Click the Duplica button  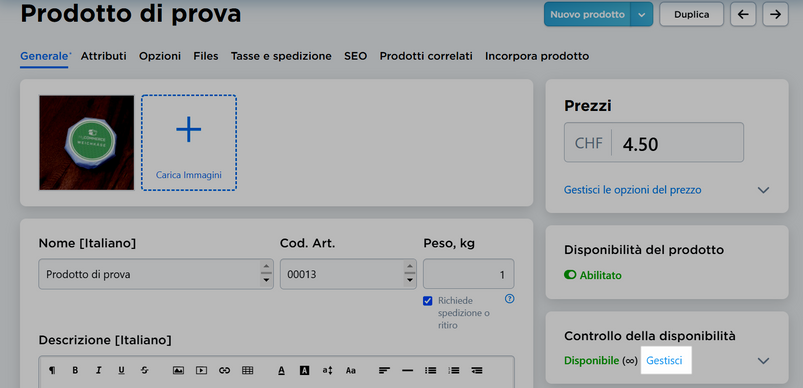coord(691,14)
